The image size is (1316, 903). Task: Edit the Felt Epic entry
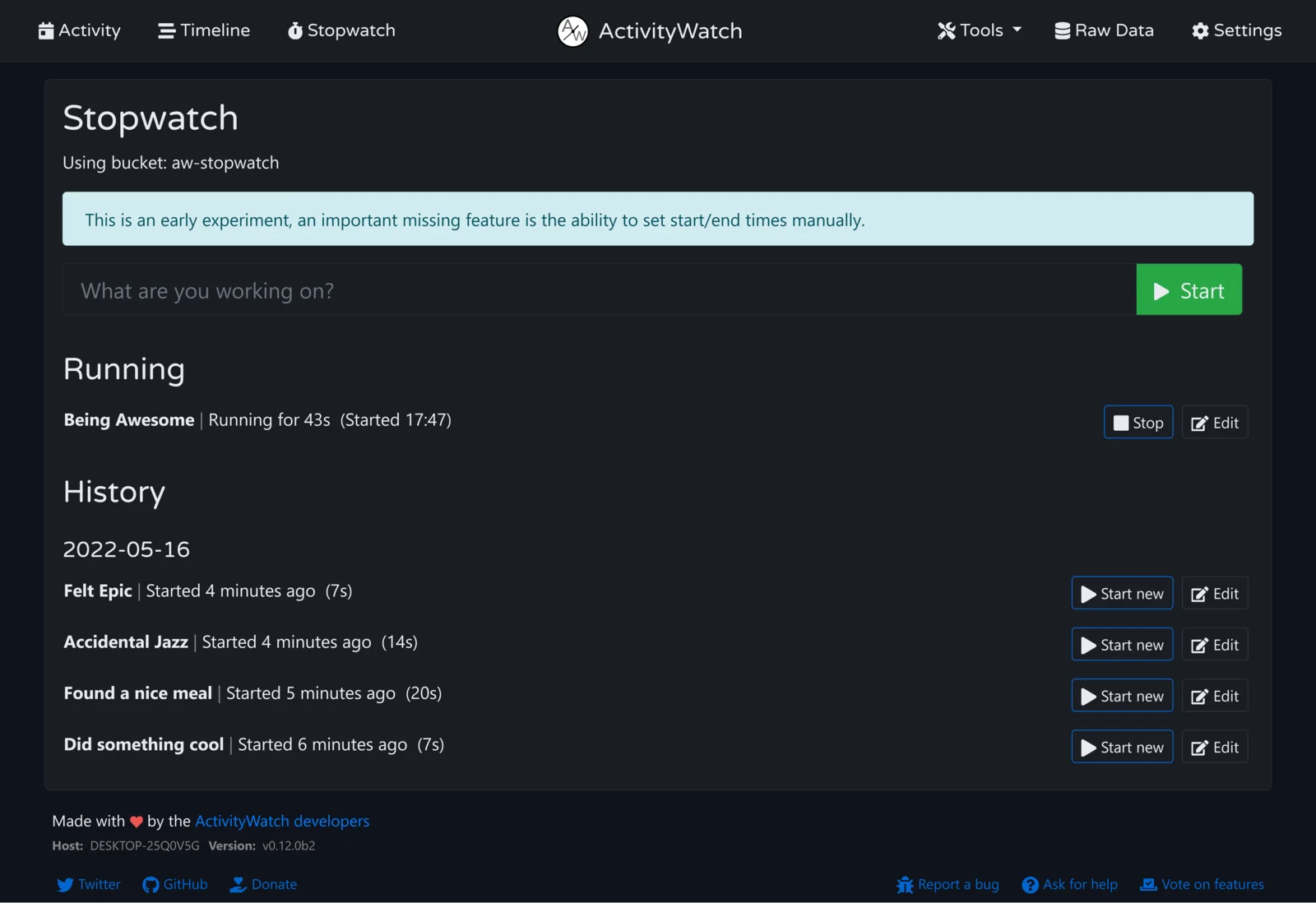point(1215,594)
